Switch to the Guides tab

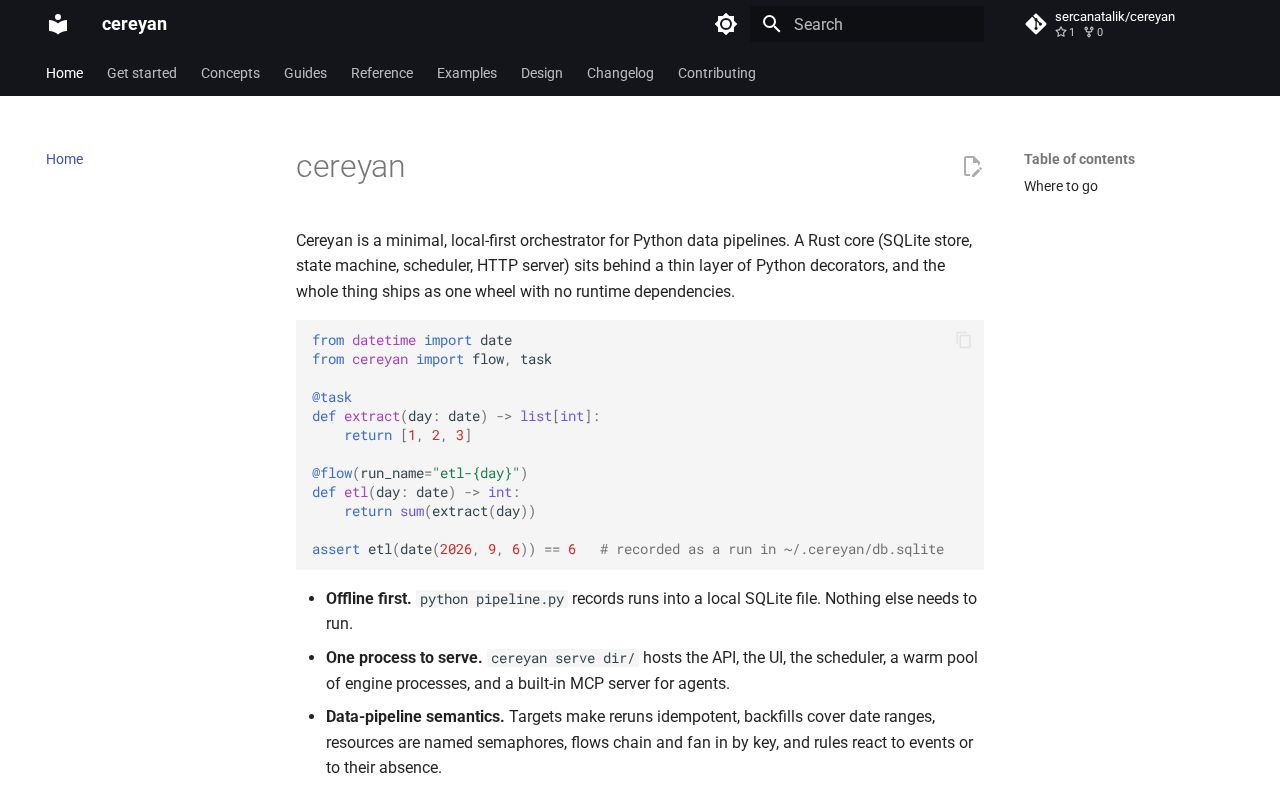pyautogui.click(x=305, y=73)
